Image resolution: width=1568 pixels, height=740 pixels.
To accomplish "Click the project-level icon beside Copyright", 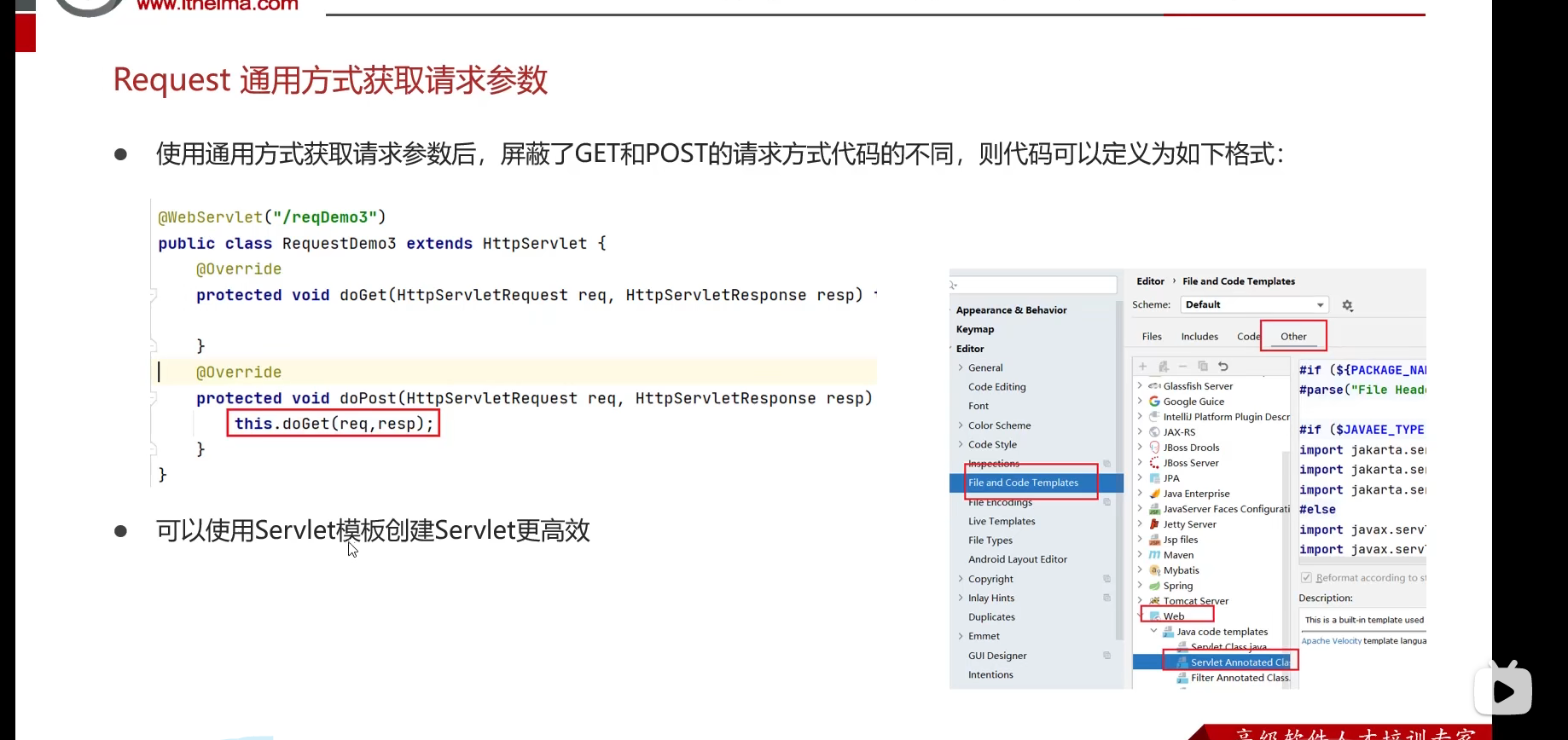I will click(1106, 579).
